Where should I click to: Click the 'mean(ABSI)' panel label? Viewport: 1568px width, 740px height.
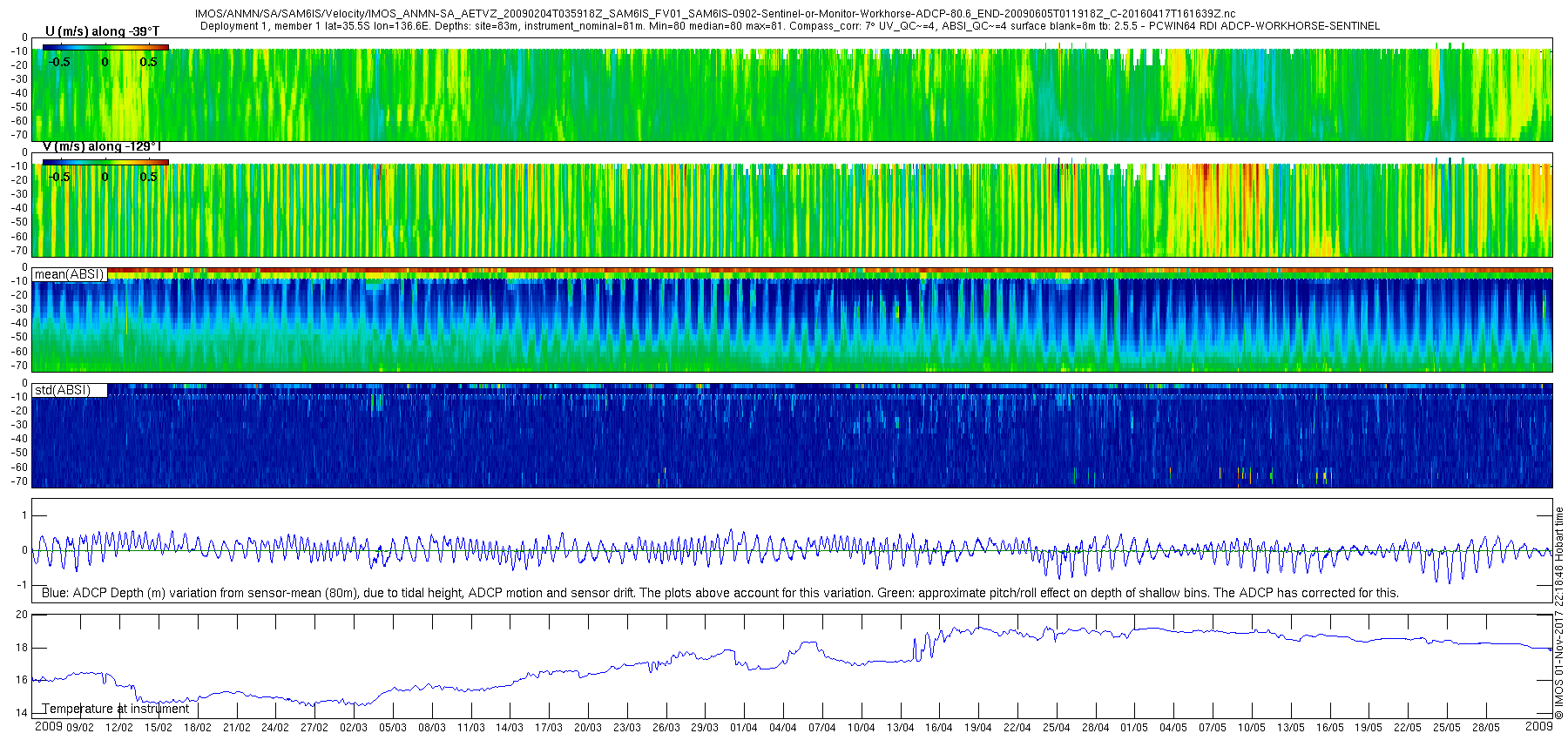[69, 274]
